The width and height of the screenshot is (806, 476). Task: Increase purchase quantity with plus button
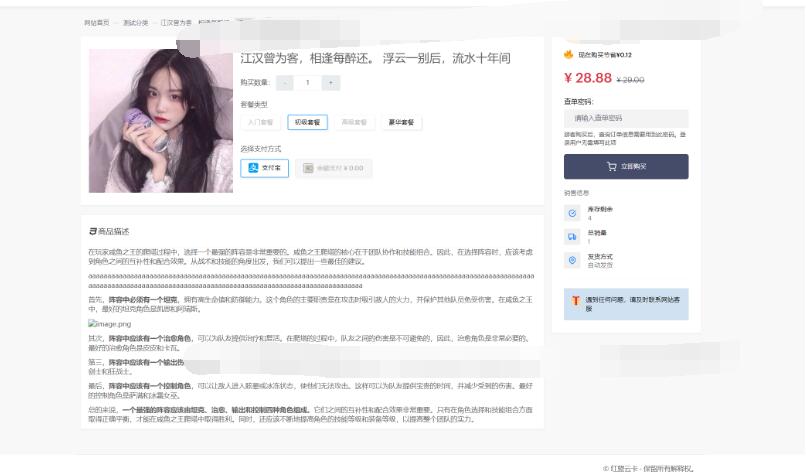330,83
